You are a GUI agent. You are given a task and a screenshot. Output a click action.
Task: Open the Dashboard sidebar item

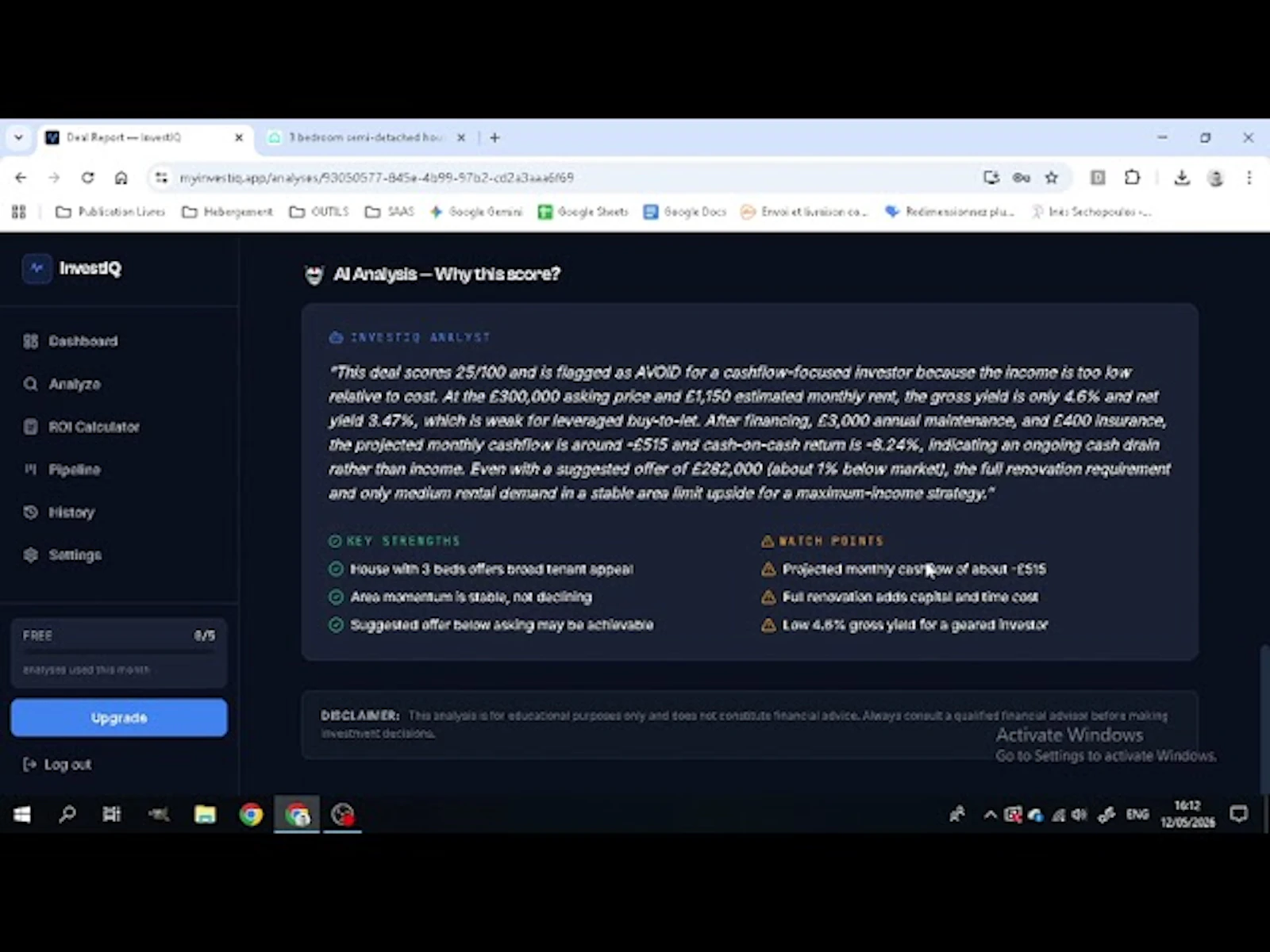[83, 341]
